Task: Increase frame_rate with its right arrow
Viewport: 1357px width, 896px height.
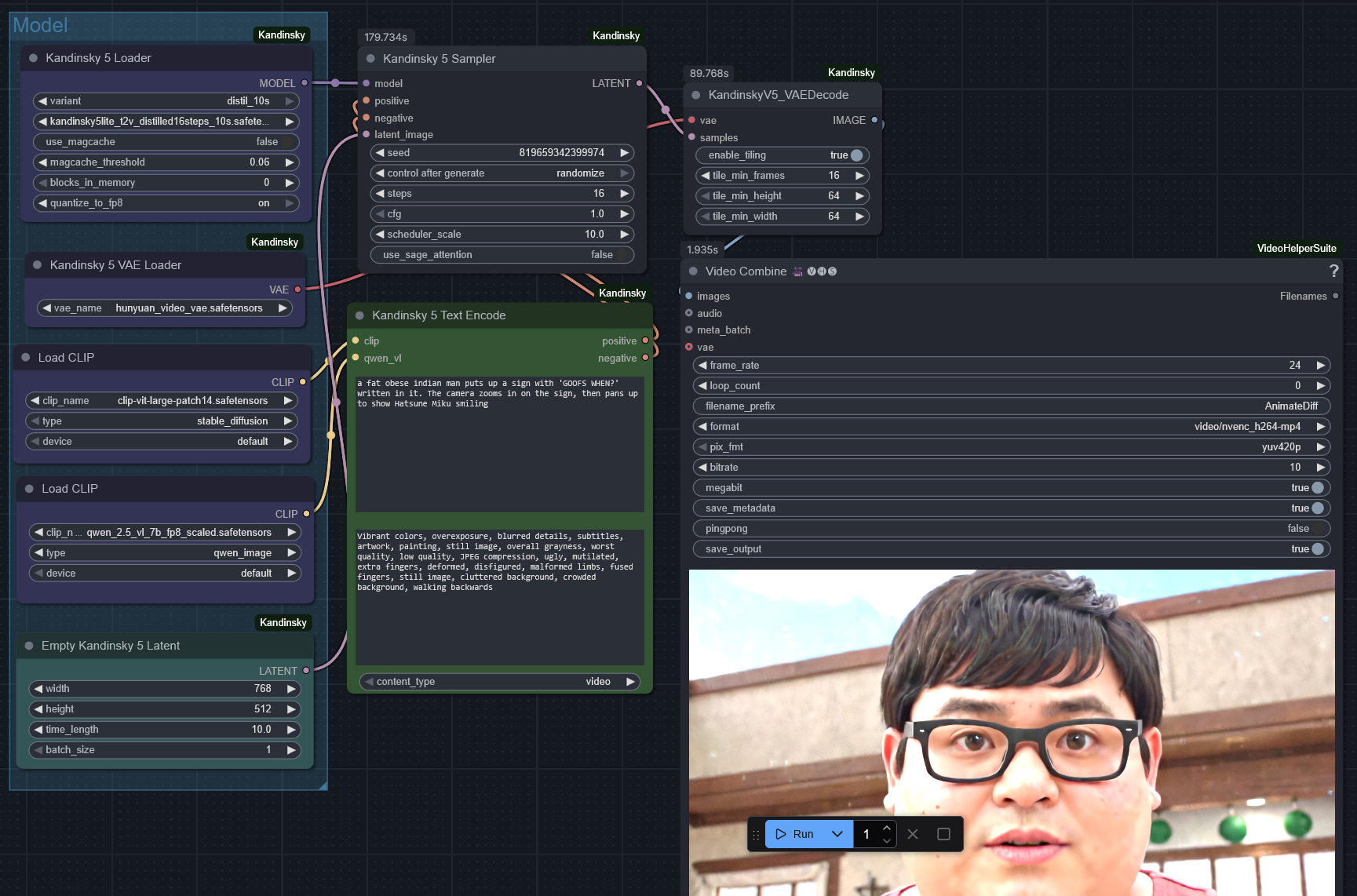Action: pyautogui.click(x=1321, y=366)
